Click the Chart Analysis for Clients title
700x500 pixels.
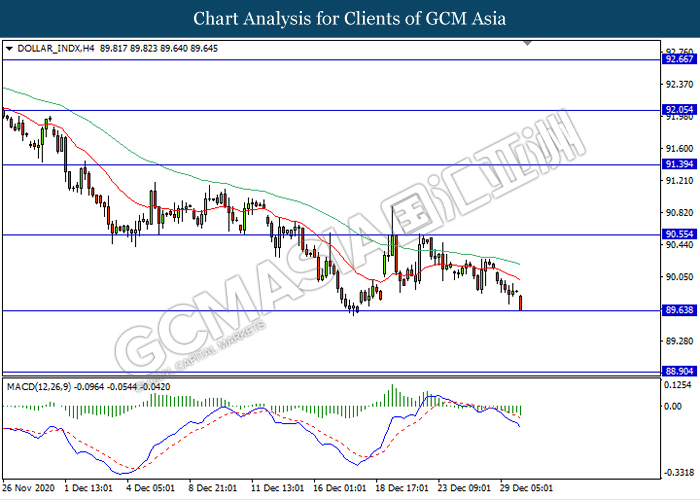350,19
